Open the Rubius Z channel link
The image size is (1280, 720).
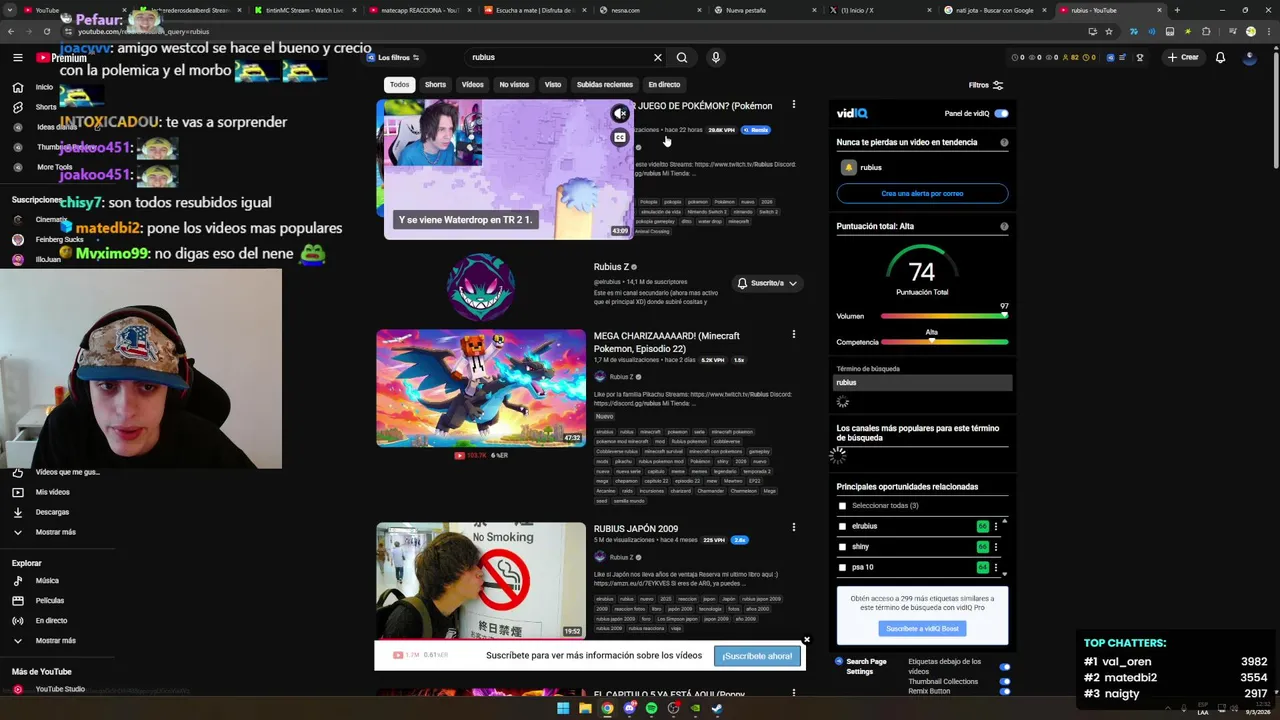click(x=611, y=267)
